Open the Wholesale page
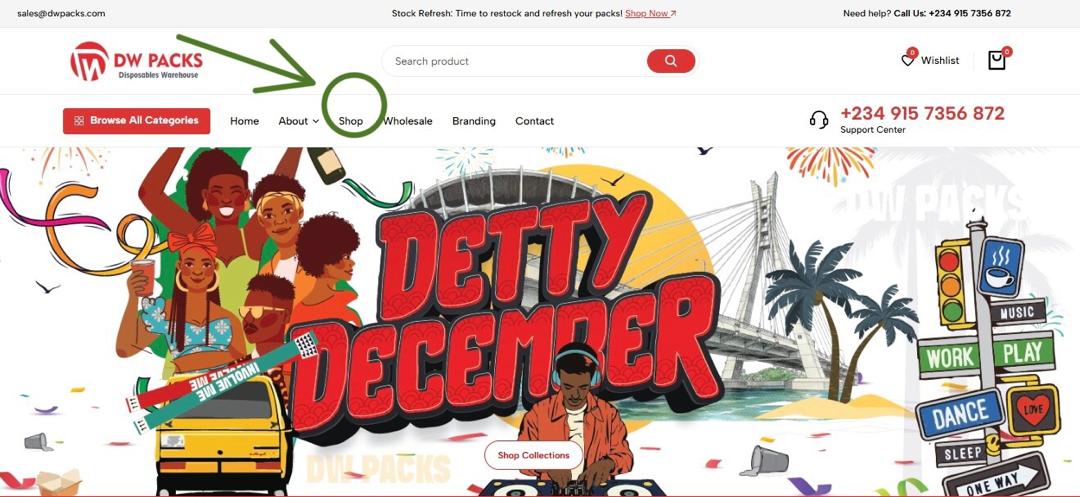 [408, 121]
